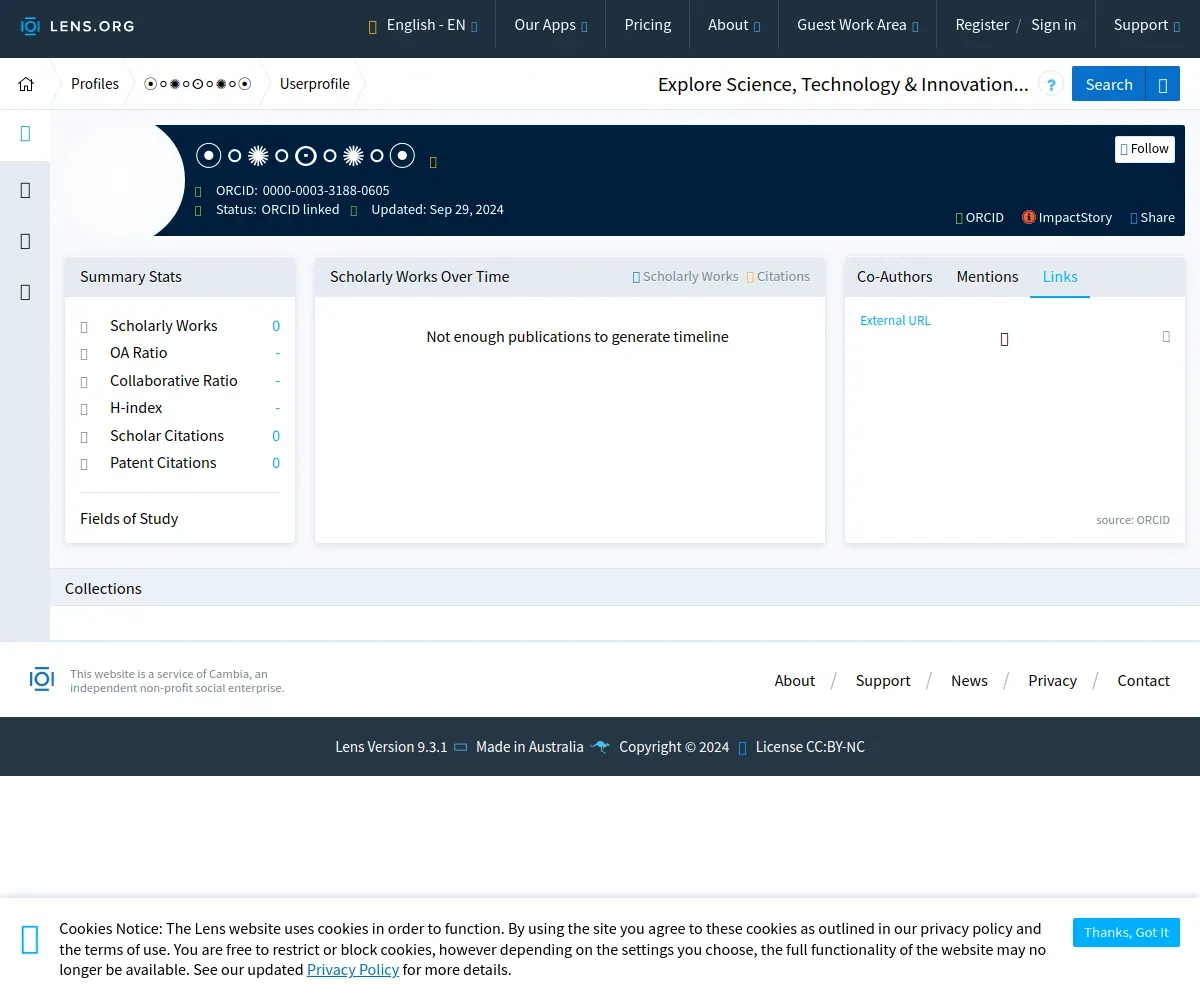Click the Lens.org logo in header
This screenshot has height=1000, width=1200.
[77, 25]
